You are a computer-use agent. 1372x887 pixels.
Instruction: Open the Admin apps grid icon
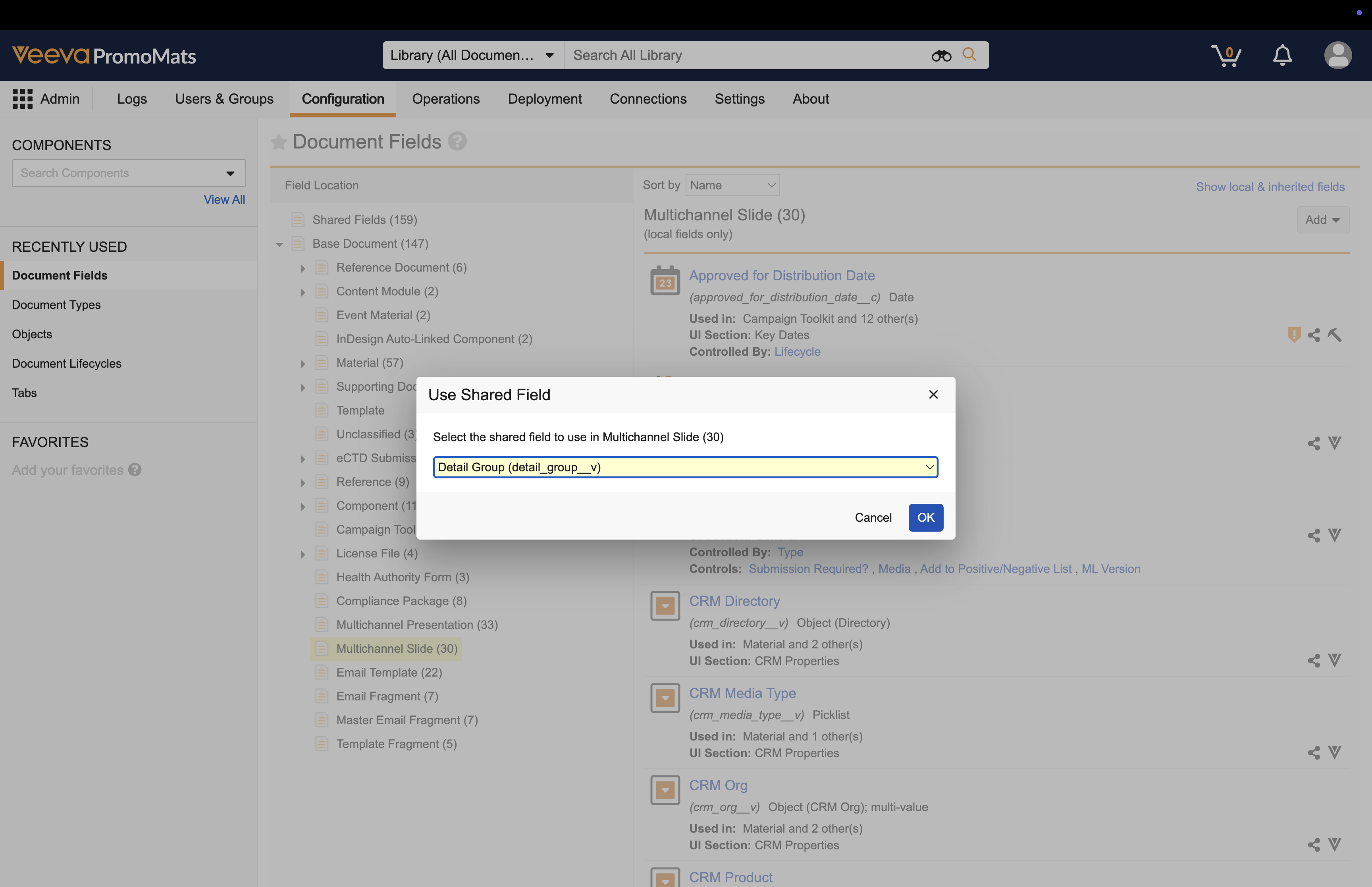point(23,99)
